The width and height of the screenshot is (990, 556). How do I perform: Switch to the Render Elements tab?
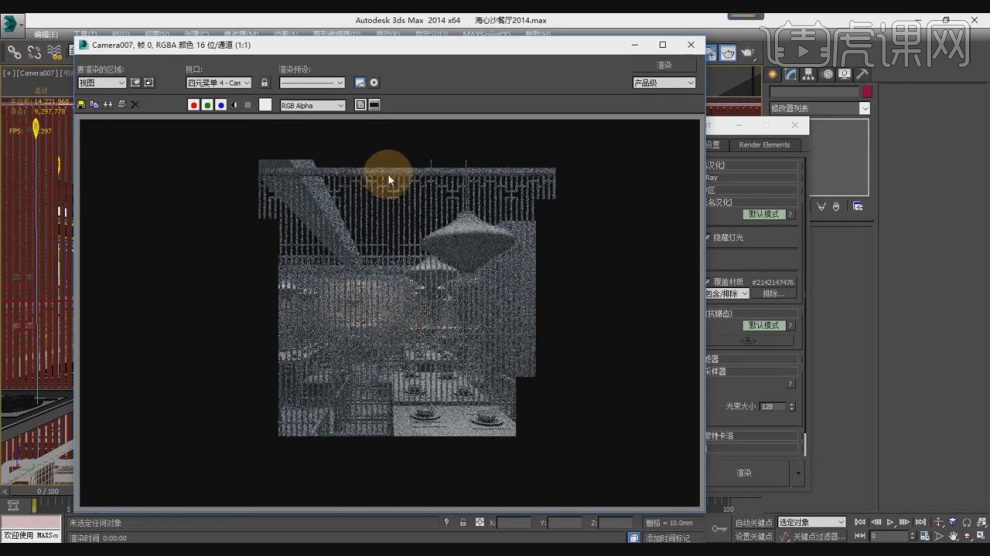point(764,145)
